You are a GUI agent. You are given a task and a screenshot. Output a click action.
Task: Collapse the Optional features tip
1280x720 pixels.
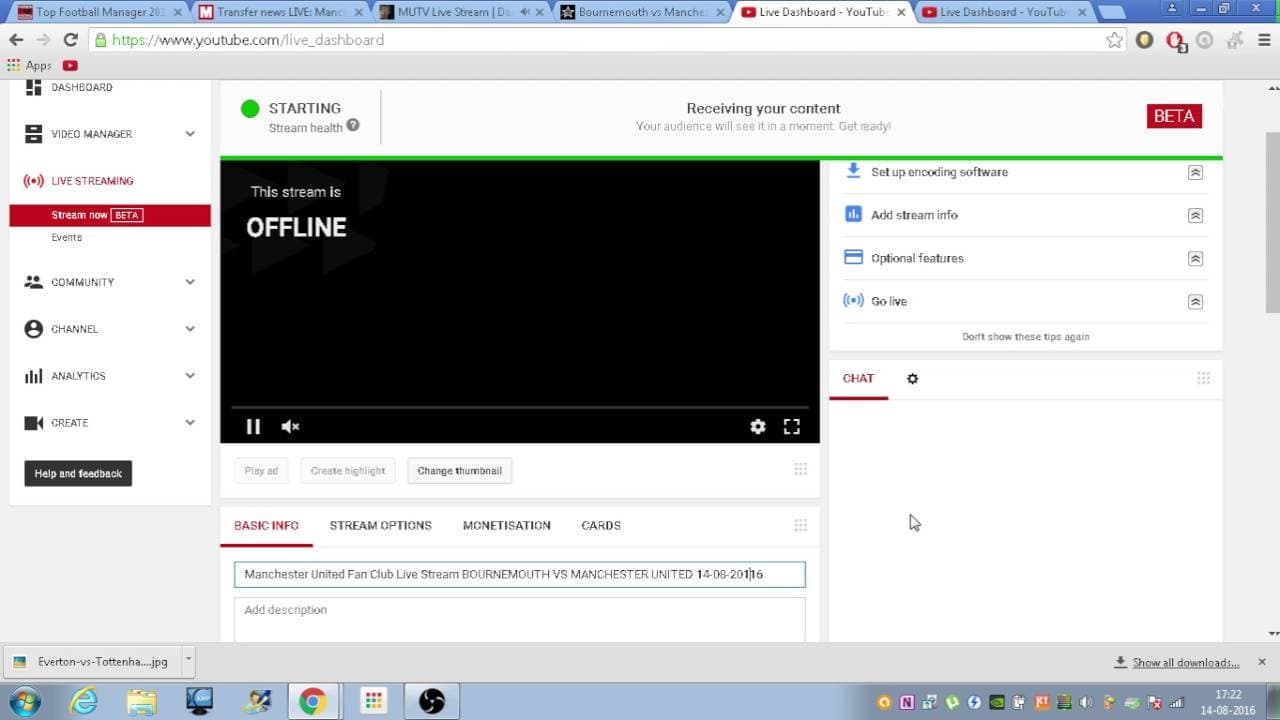(1194, 258)
